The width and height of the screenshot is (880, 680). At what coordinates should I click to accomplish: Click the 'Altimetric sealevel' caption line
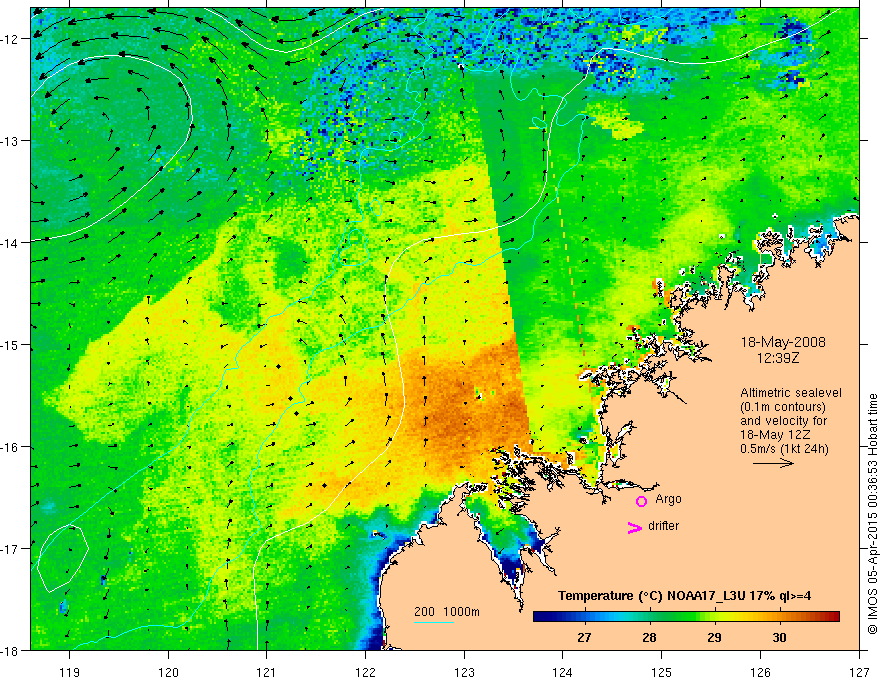[x=791, y=393]
